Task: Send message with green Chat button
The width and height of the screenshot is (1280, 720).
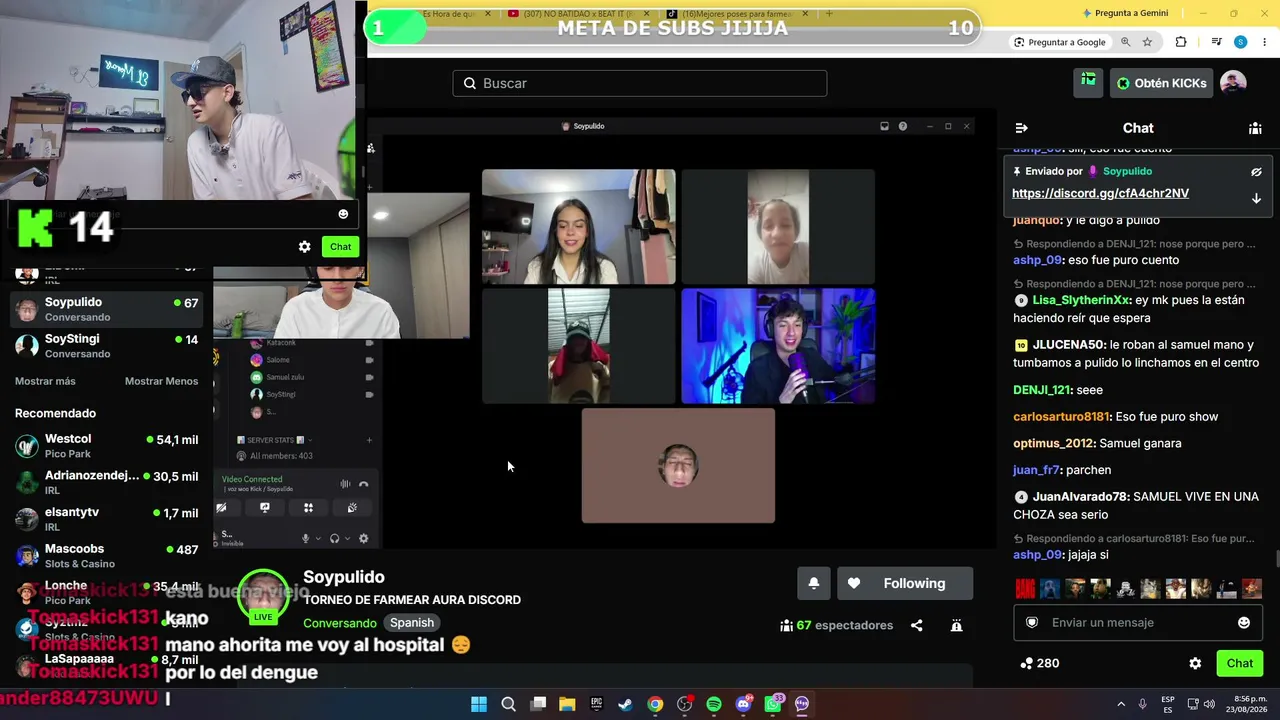Action: click(x=1240, y=663)
